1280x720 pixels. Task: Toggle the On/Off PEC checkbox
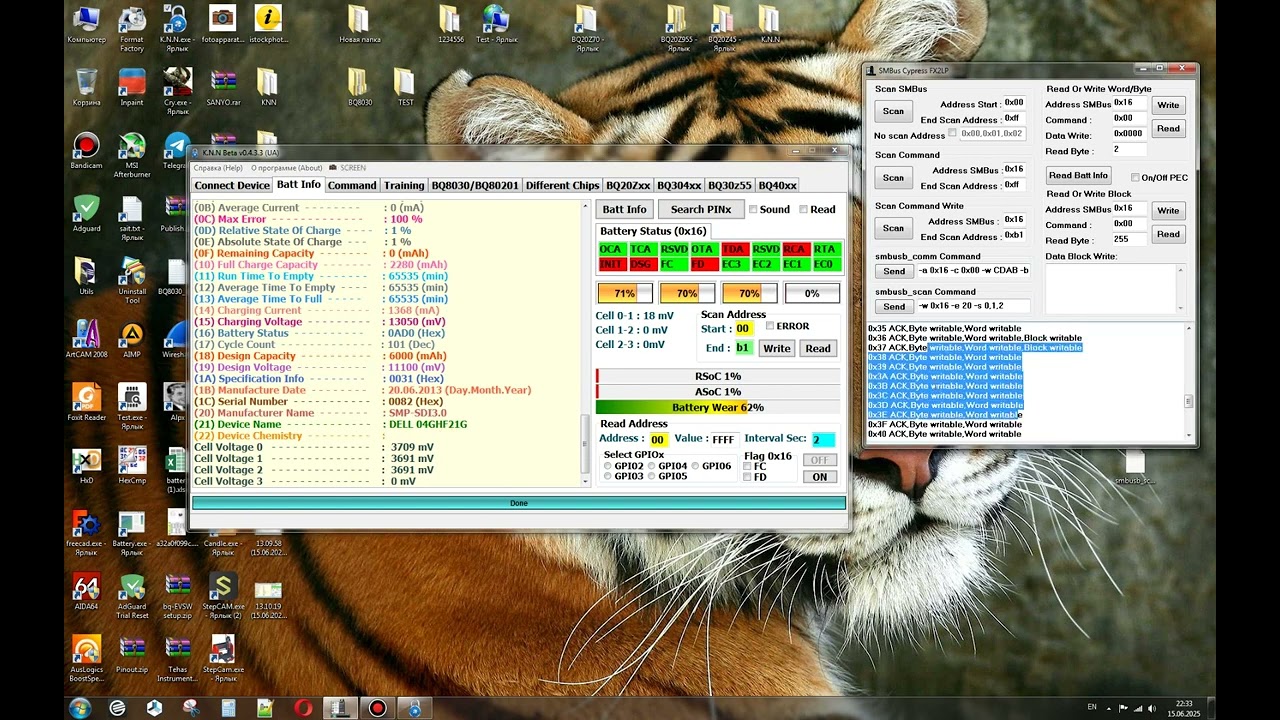click(x=1135, y=177)
